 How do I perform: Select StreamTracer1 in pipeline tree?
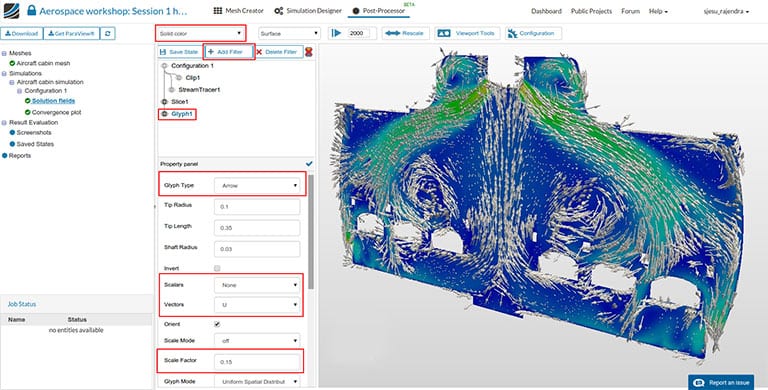(x=199, y=90)
